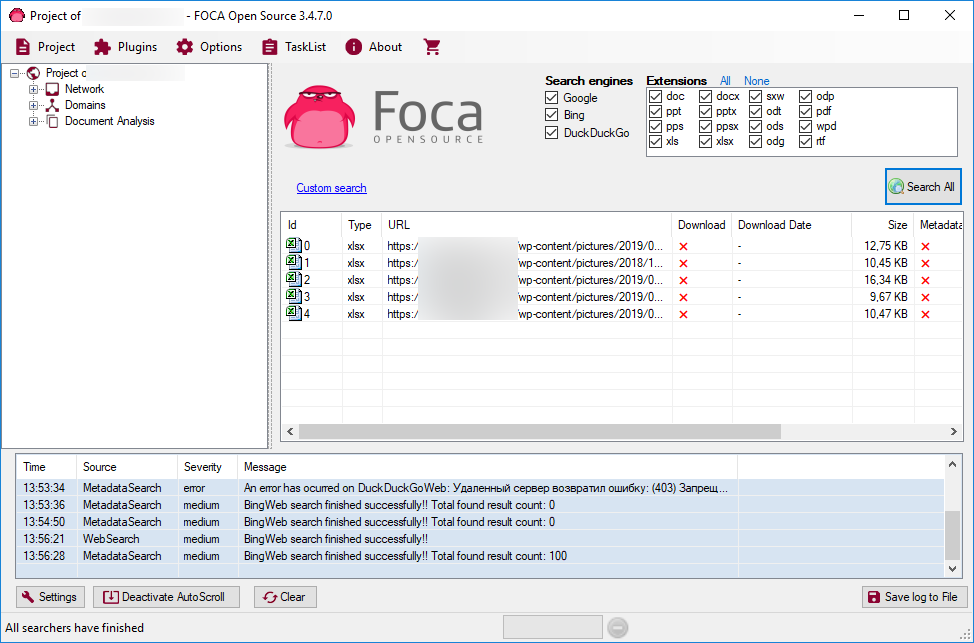Click the red X metadata status for row 0
Viewport: 974px width, 643px height.
pyautogui.click(x=925, y=247)
